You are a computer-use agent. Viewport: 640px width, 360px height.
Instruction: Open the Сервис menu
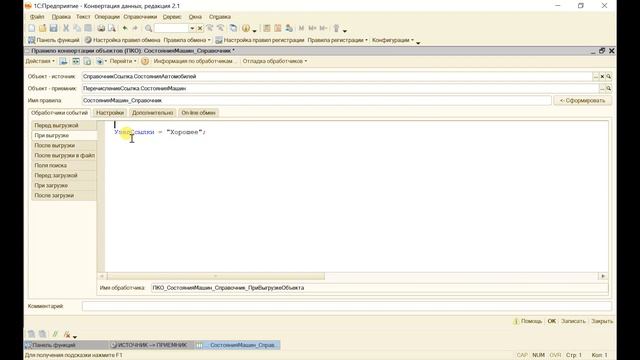(172, 17)
